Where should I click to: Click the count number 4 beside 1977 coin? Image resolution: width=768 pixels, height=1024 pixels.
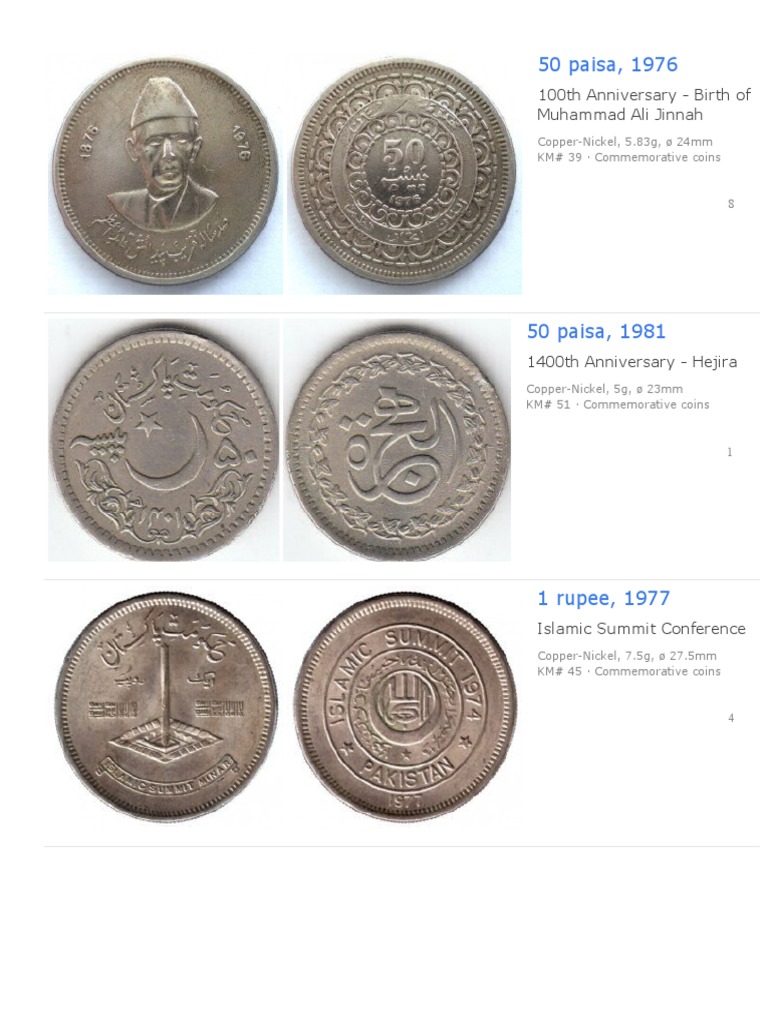pyautogui.click(x=731, y=718)
